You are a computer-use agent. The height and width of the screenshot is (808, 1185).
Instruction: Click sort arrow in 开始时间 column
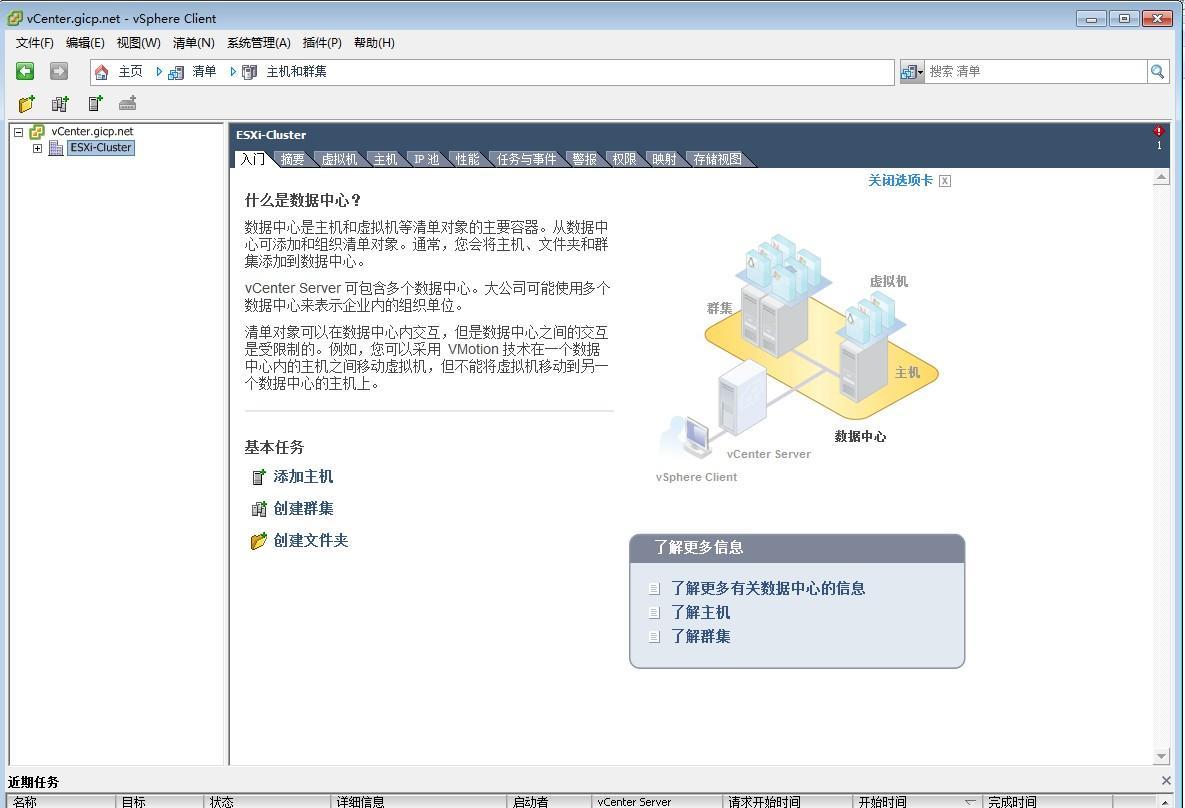coord(970,801)
